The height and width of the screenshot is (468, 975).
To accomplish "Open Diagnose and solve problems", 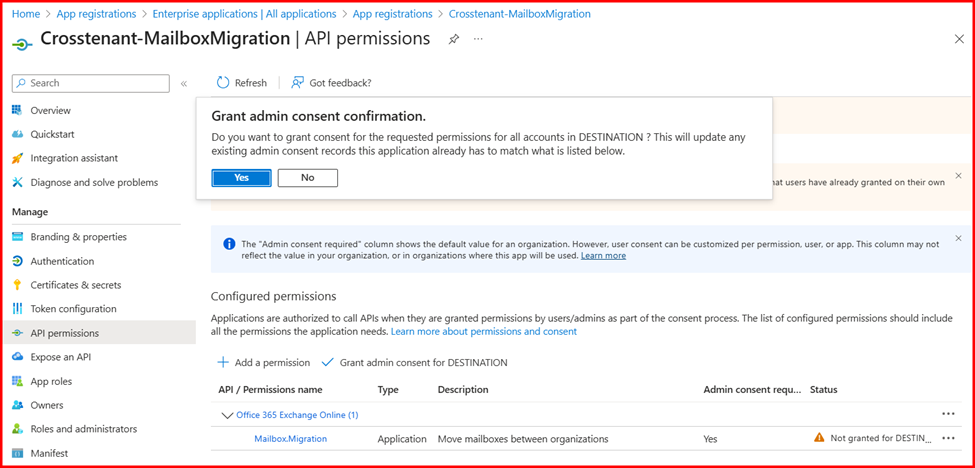I will [x=94, y=182].
